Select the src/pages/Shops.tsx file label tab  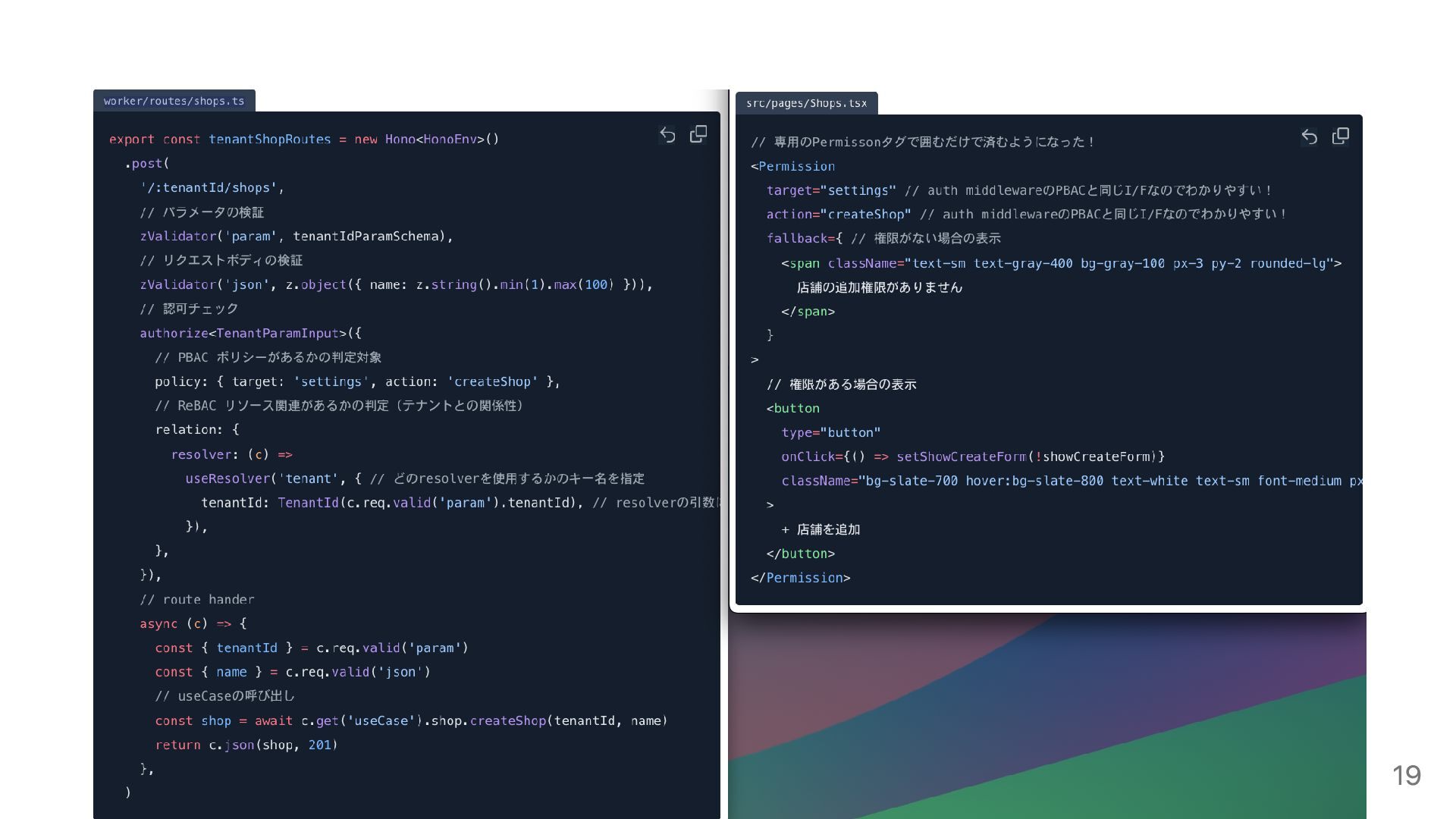coord(806,103)
